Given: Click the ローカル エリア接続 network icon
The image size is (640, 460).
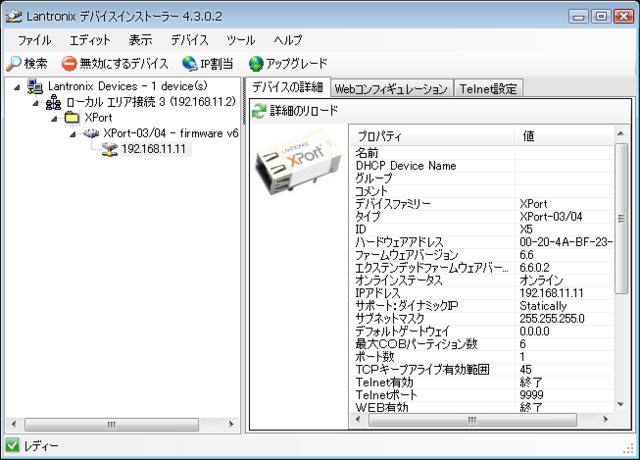Looking at the screenshot, I should (53, 102).
